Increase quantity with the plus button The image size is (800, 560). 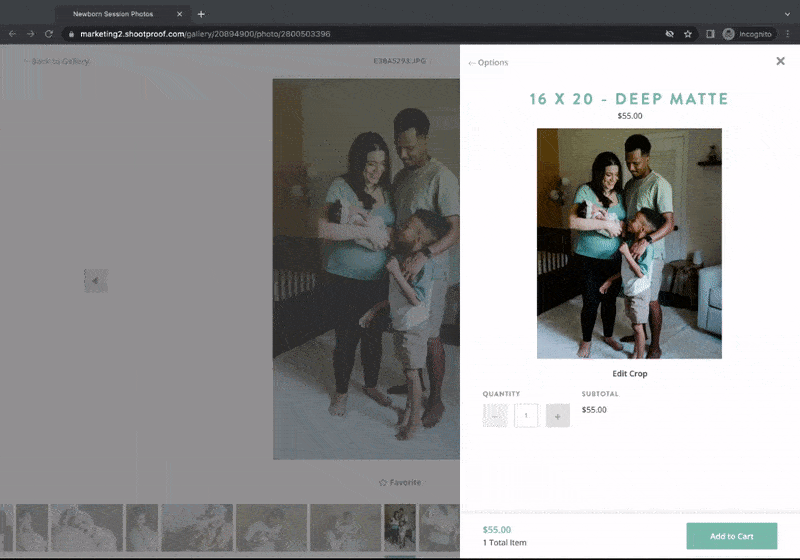pos(558,416)
